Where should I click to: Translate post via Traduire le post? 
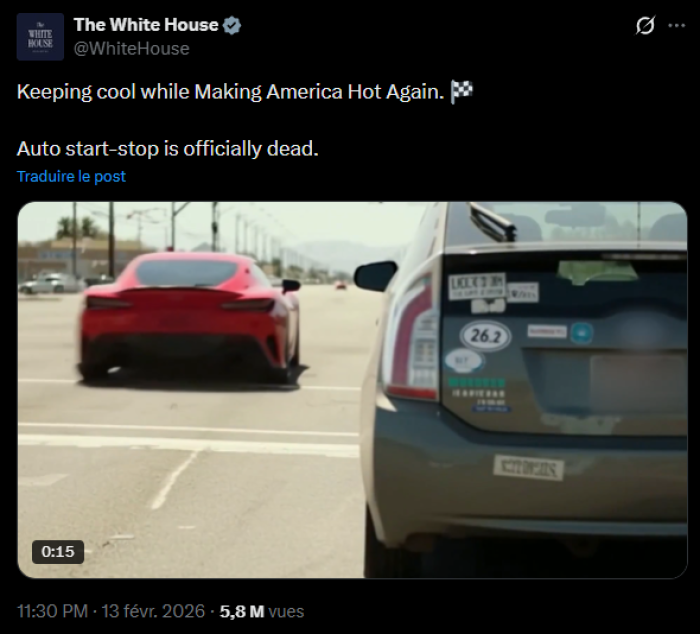tap(71, 176)
